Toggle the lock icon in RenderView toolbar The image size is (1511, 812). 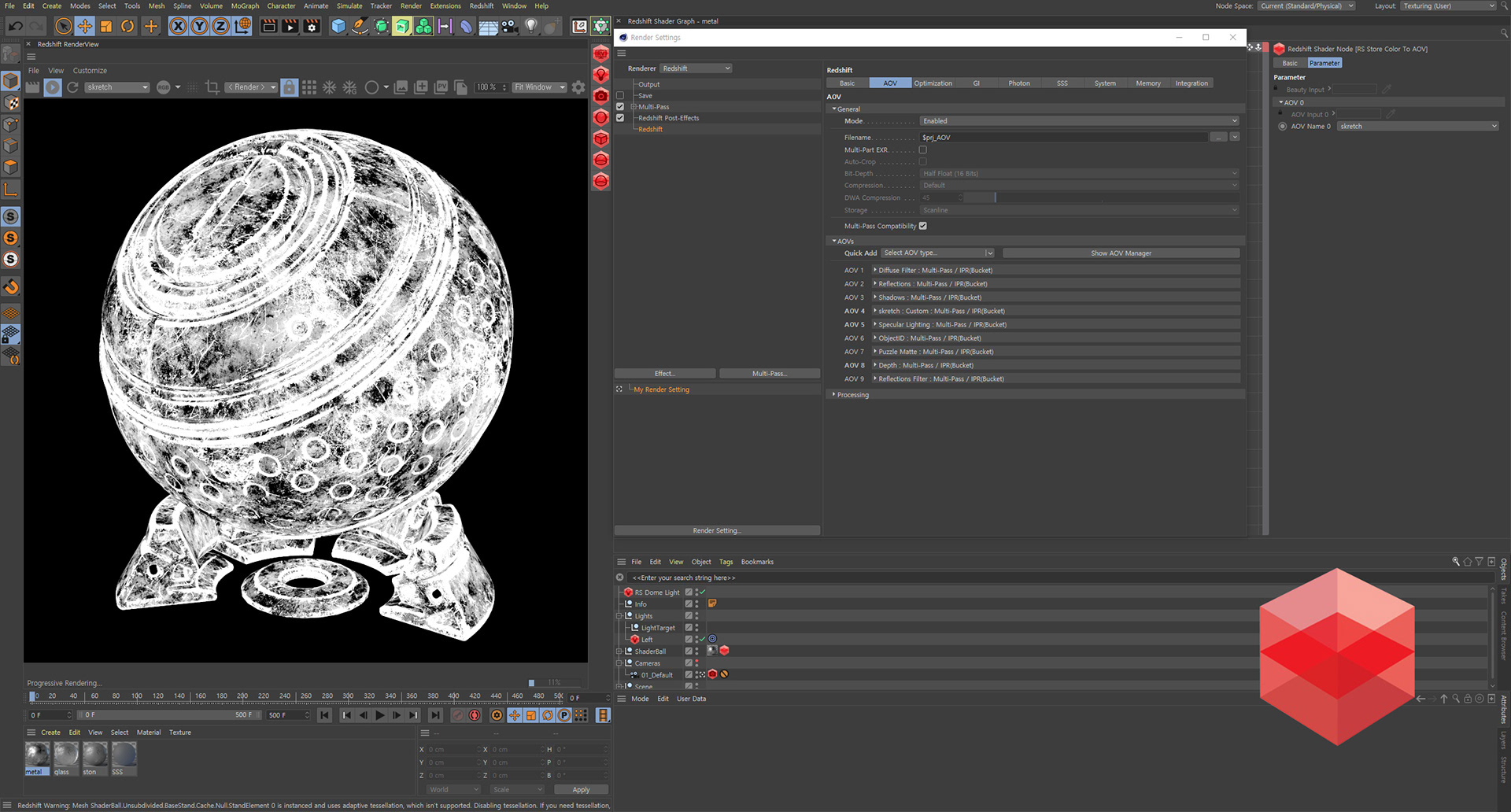pyautogui.click(x=290, y=87)
